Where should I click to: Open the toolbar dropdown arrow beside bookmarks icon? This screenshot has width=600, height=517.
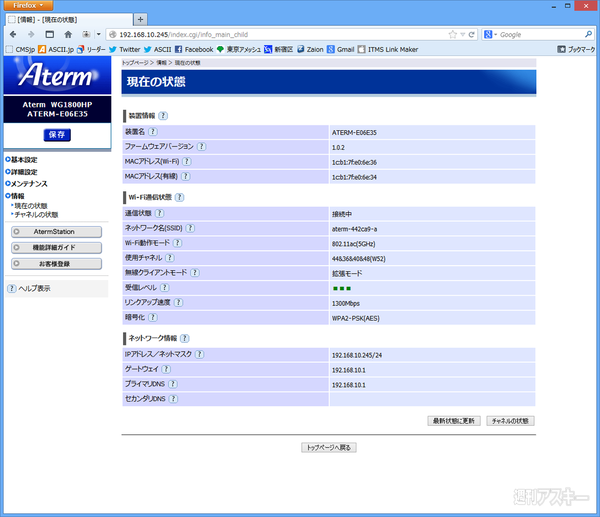(x=98, y=34)
